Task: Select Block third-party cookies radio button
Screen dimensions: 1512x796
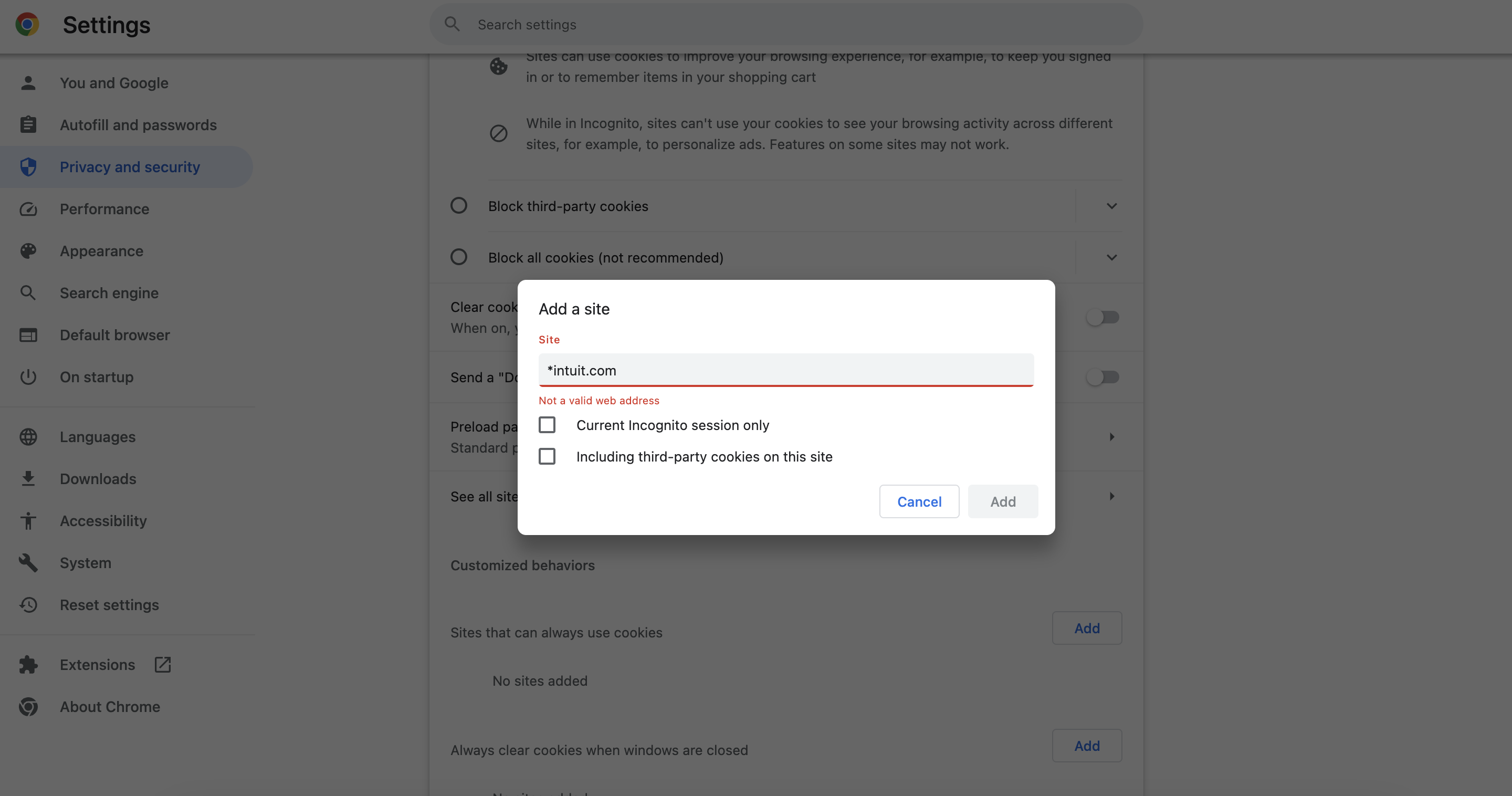Action: pos(458,205)
